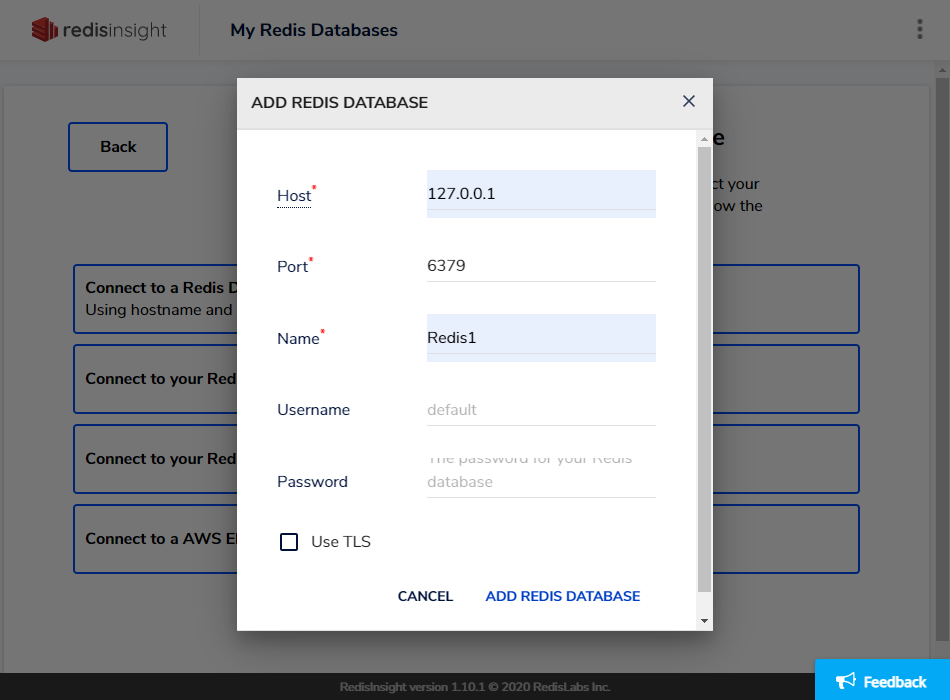Click Add Redis Database confirm button
Viewport: 950px width, 700px height.
click(562, 596)
